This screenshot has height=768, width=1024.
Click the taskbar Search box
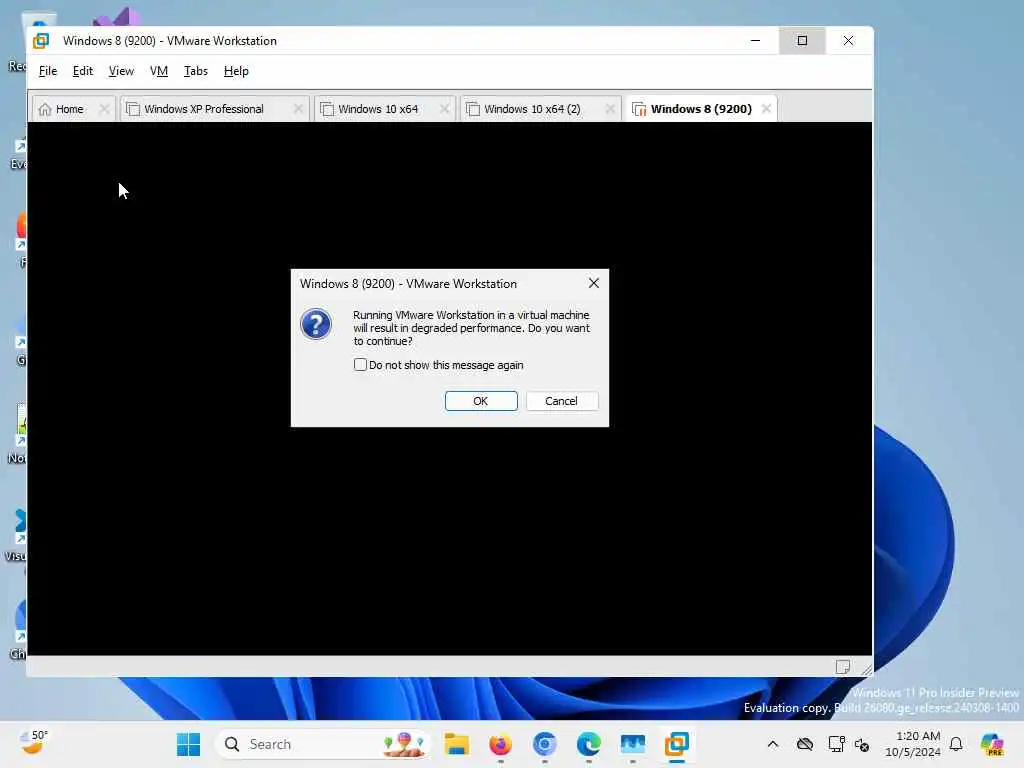tap(323, 744)
